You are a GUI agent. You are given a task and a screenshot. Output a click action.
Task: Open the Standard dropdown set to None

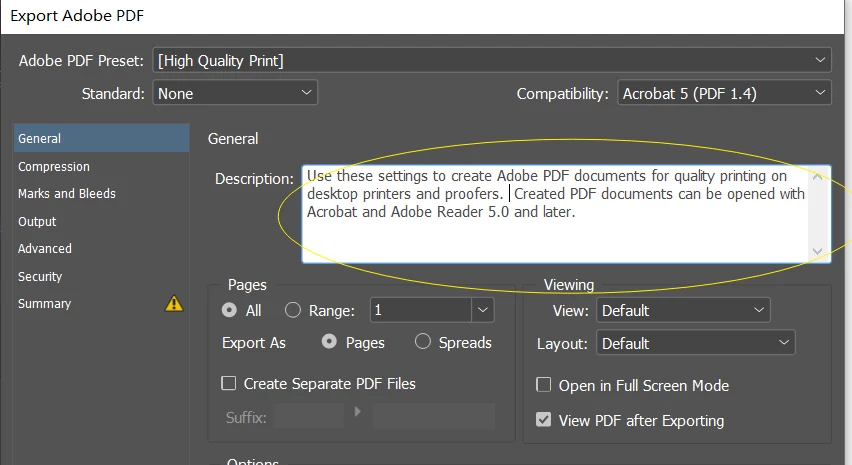coord(235,93)
